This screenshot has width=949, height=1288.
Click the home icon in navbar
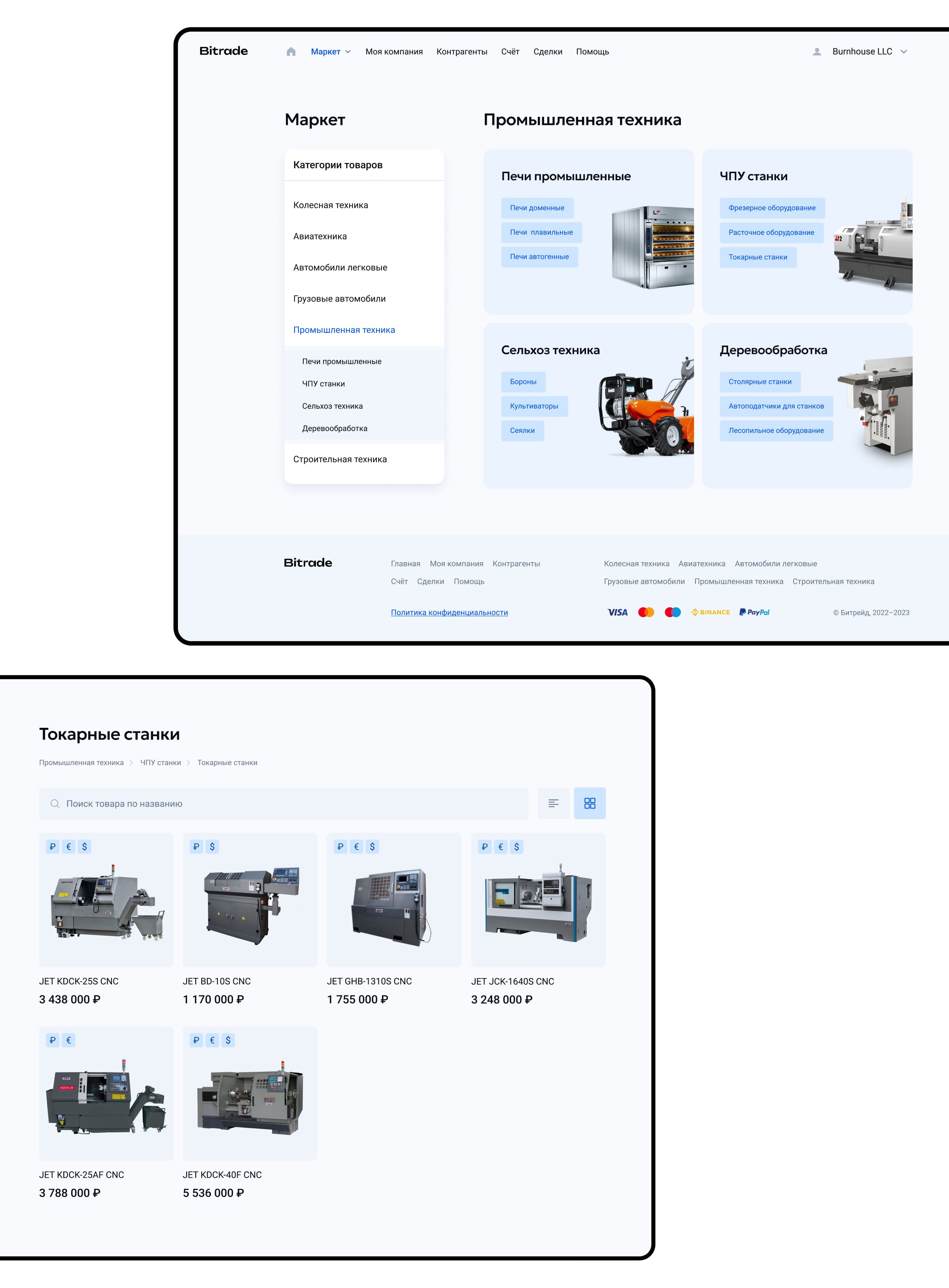pyautogui.click(x=291, y=52)
